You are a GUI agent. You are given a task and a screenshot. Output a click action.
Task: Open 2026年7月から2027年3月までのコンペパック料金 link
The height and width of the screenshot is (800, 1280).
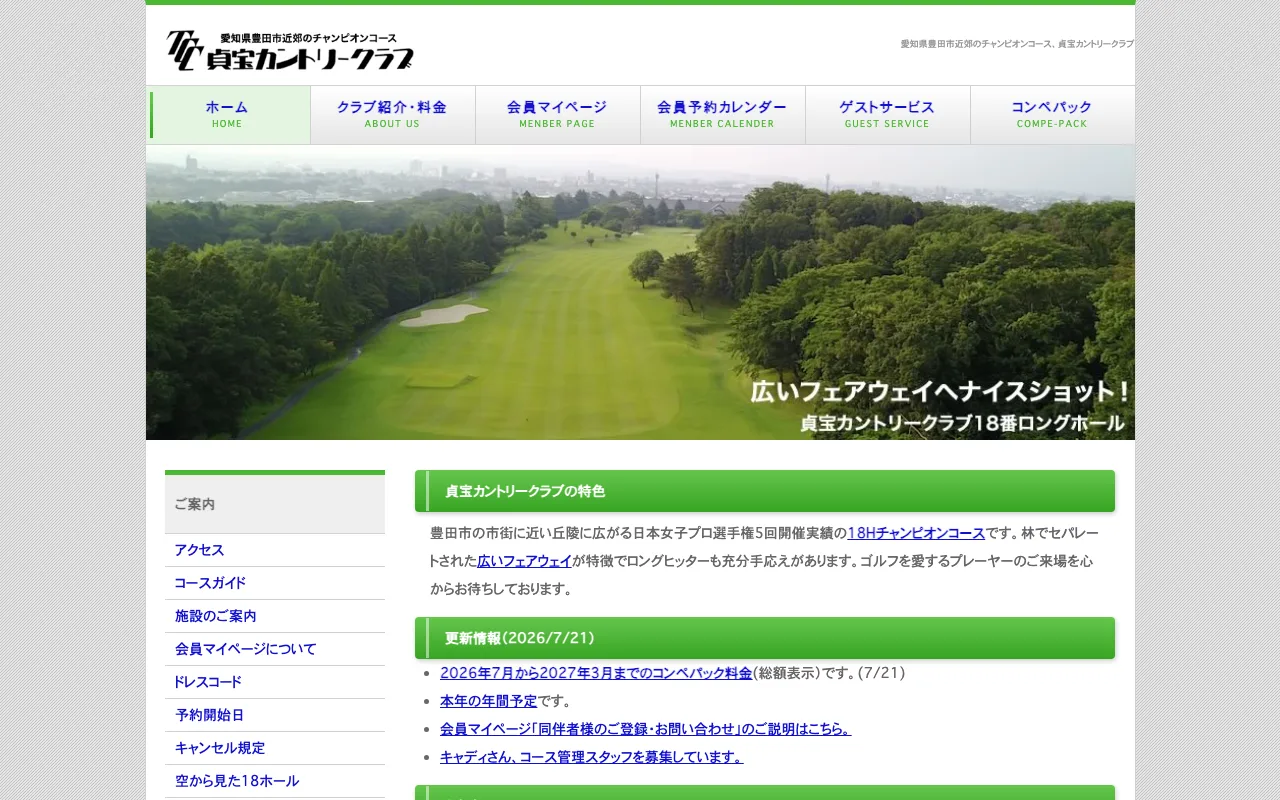pos(596,673)
